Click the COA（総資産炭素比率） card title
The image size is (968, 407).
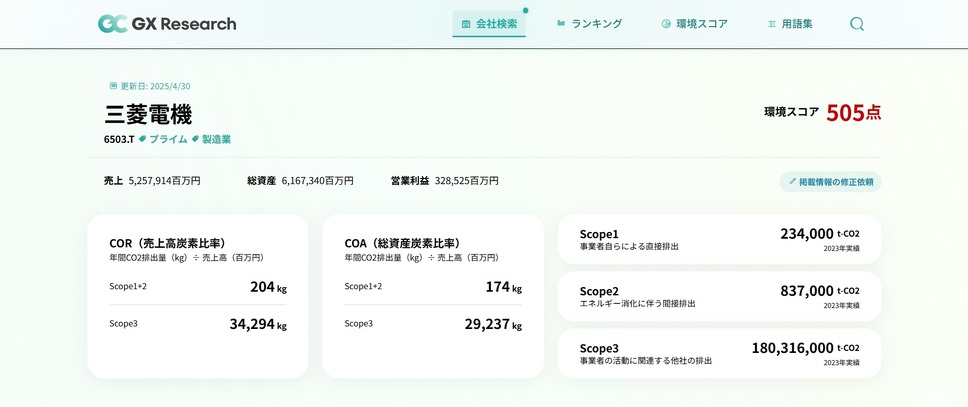click(x=403, y=243)
